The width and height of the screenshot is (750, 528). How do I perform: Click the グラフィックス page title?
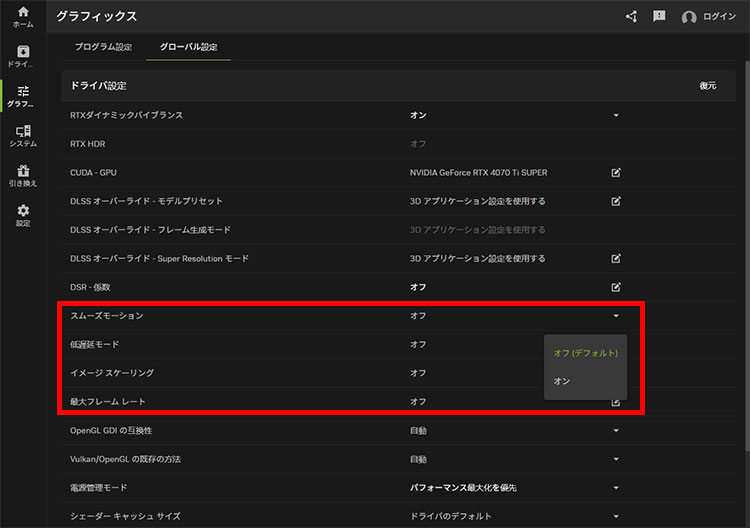(x=97, y=16)
